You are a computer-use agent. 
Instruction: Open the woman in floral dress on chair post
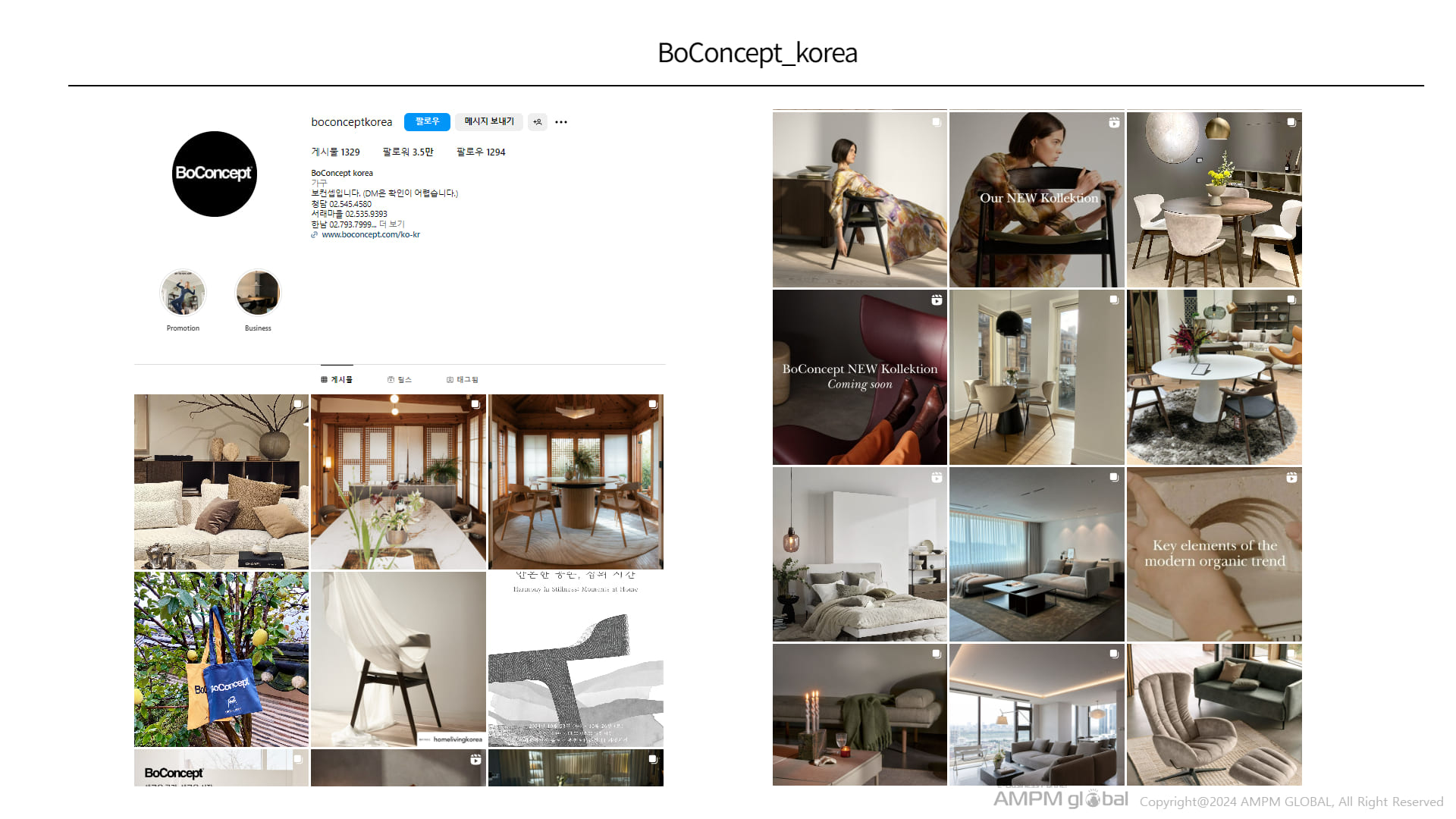860,199
